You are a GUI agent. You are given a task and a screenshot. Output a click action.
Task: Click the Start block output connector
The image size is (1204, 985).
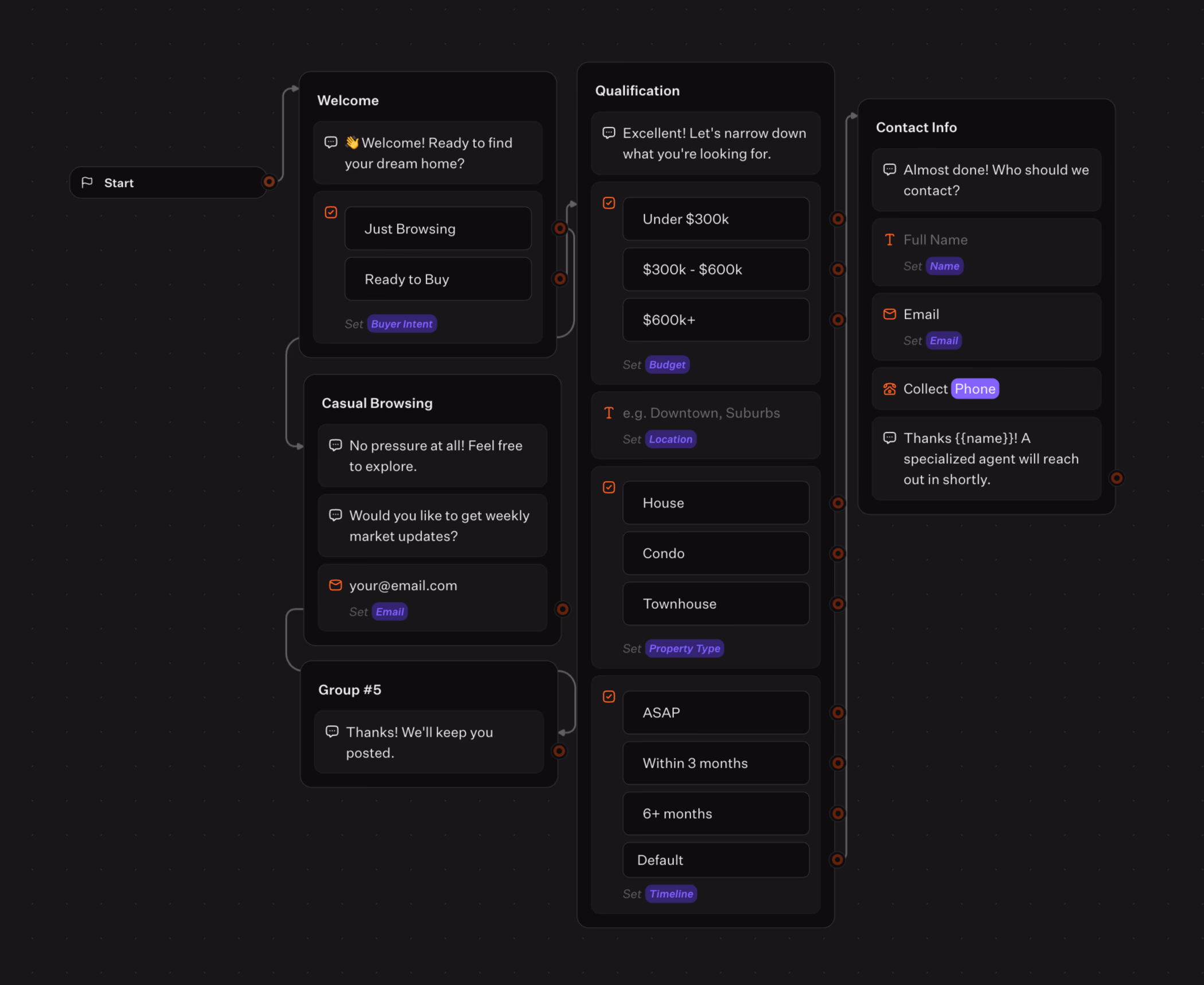(269, 182)
